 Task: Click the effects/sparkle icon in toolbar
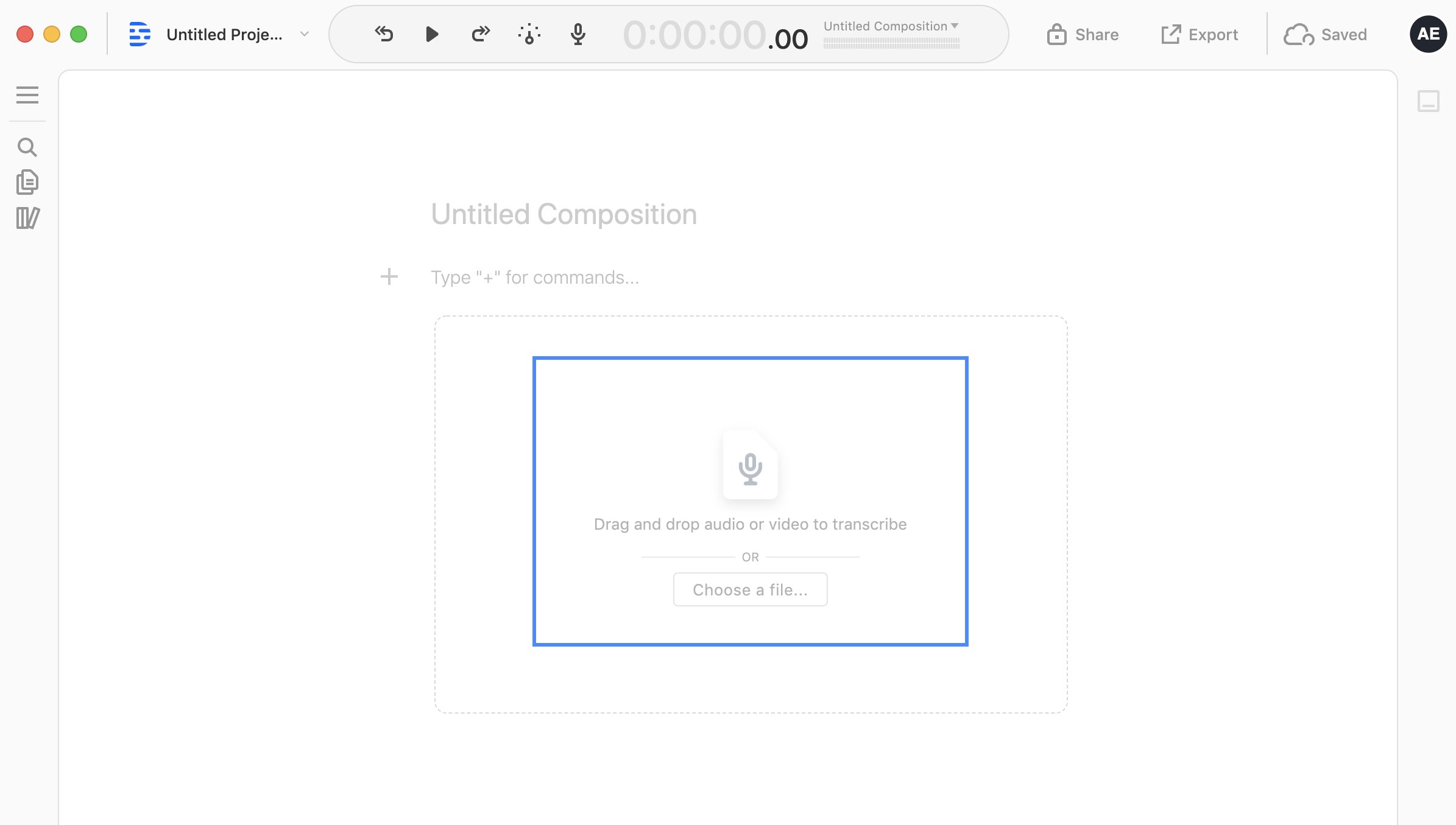529,33
